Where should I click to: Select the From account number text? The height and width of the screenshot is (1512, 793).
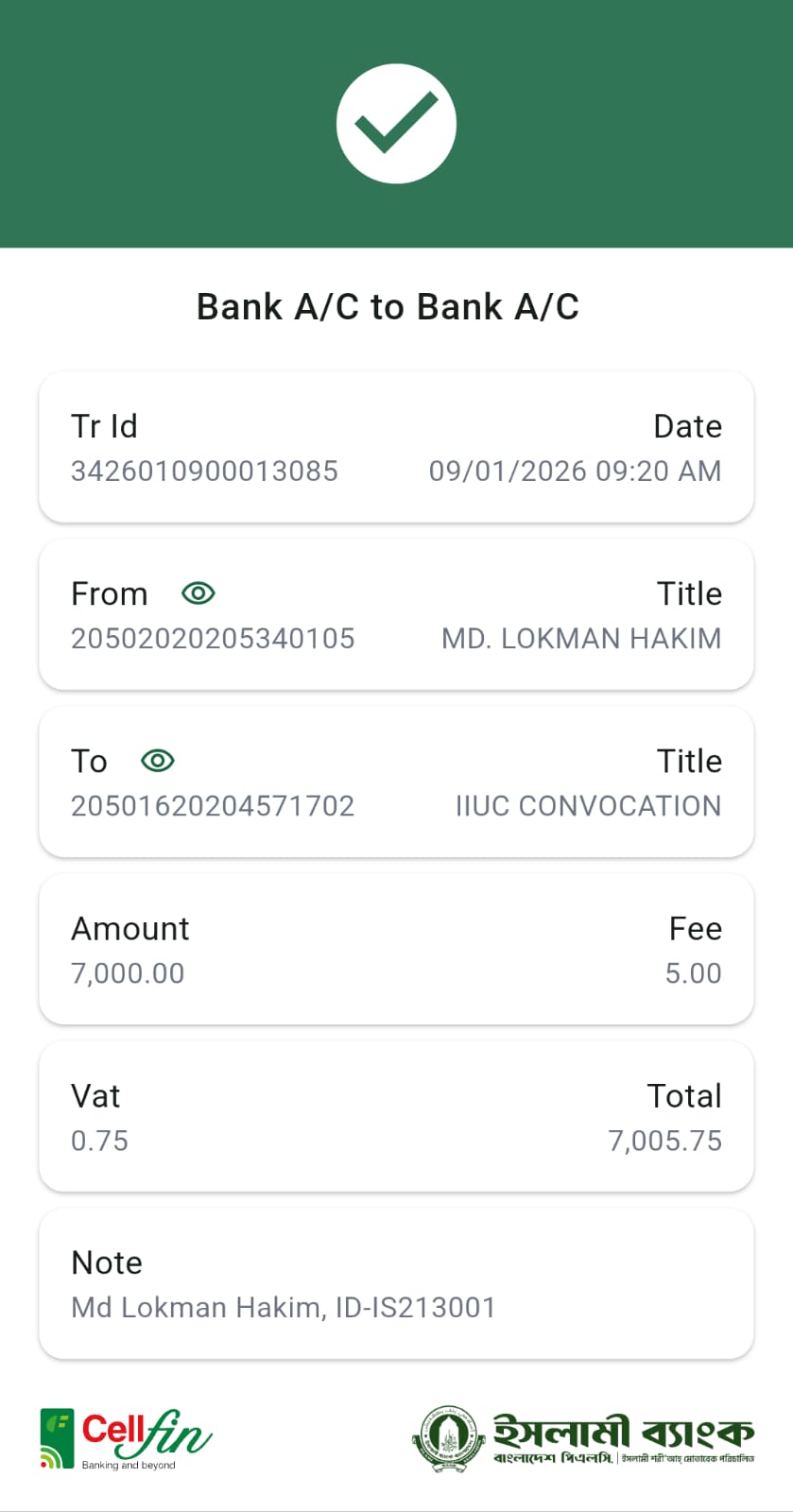pos(213,639)
